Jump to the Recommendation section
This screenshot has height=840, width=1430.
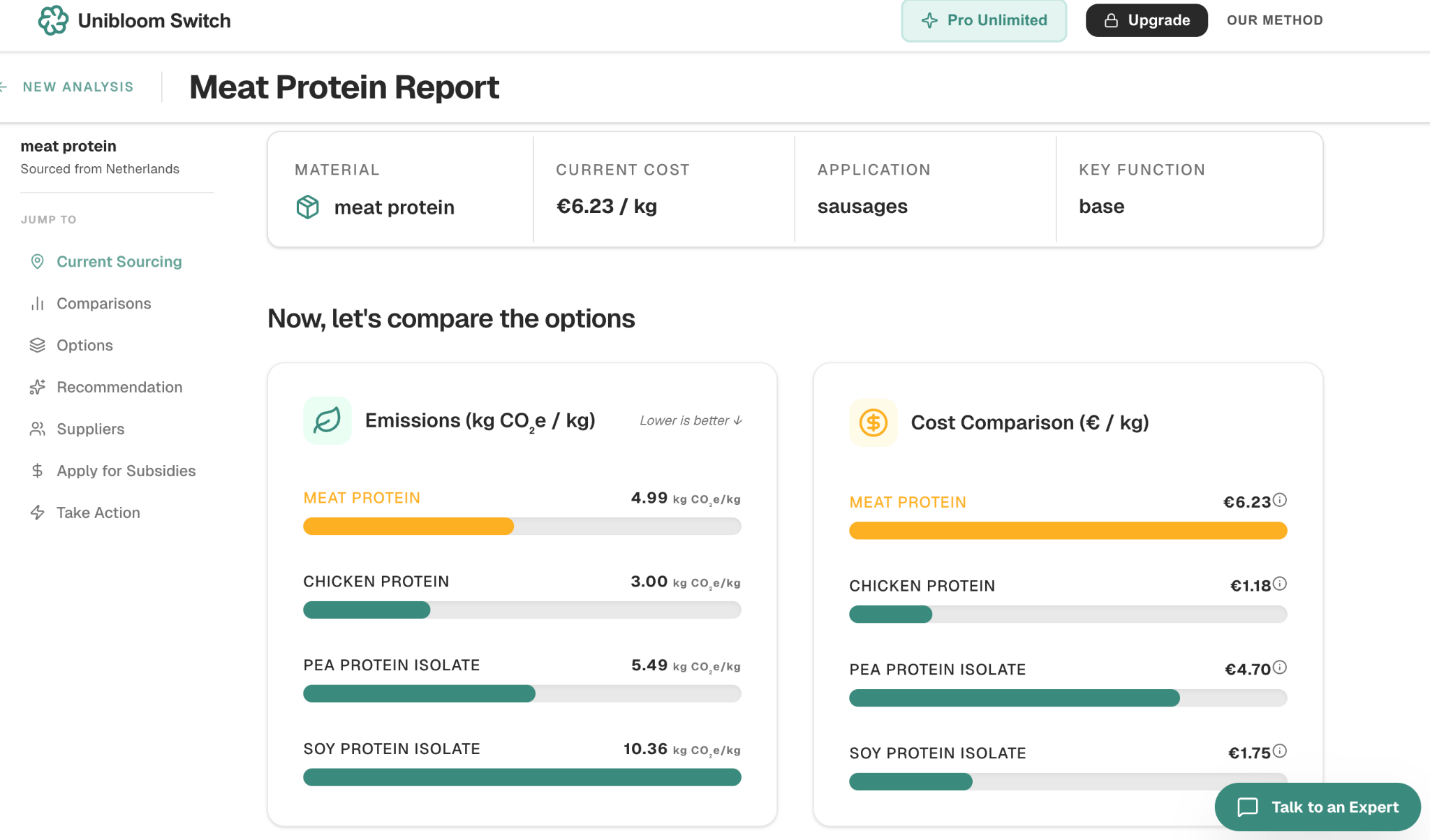(119, 388)
